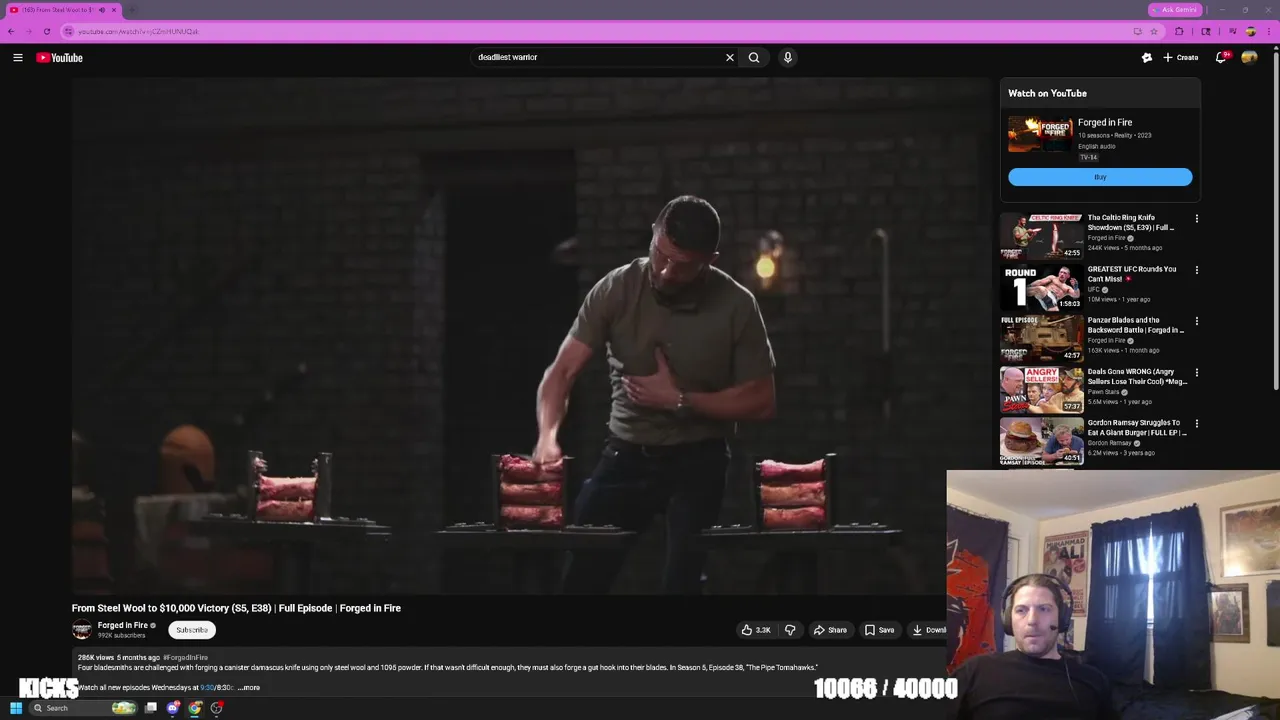Open Discord from the taskbar
The height and width of the screenshot is (720, 1280).
(173, 708)
